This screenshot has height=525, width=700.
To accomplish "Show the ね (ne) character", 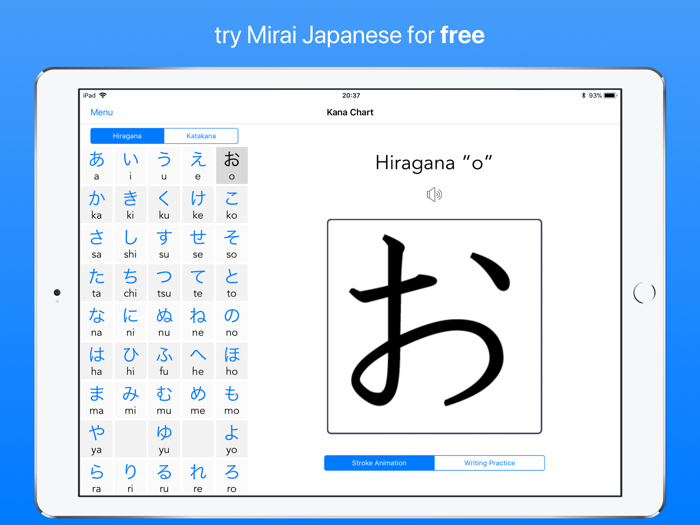I will click(x=198, y=322).
